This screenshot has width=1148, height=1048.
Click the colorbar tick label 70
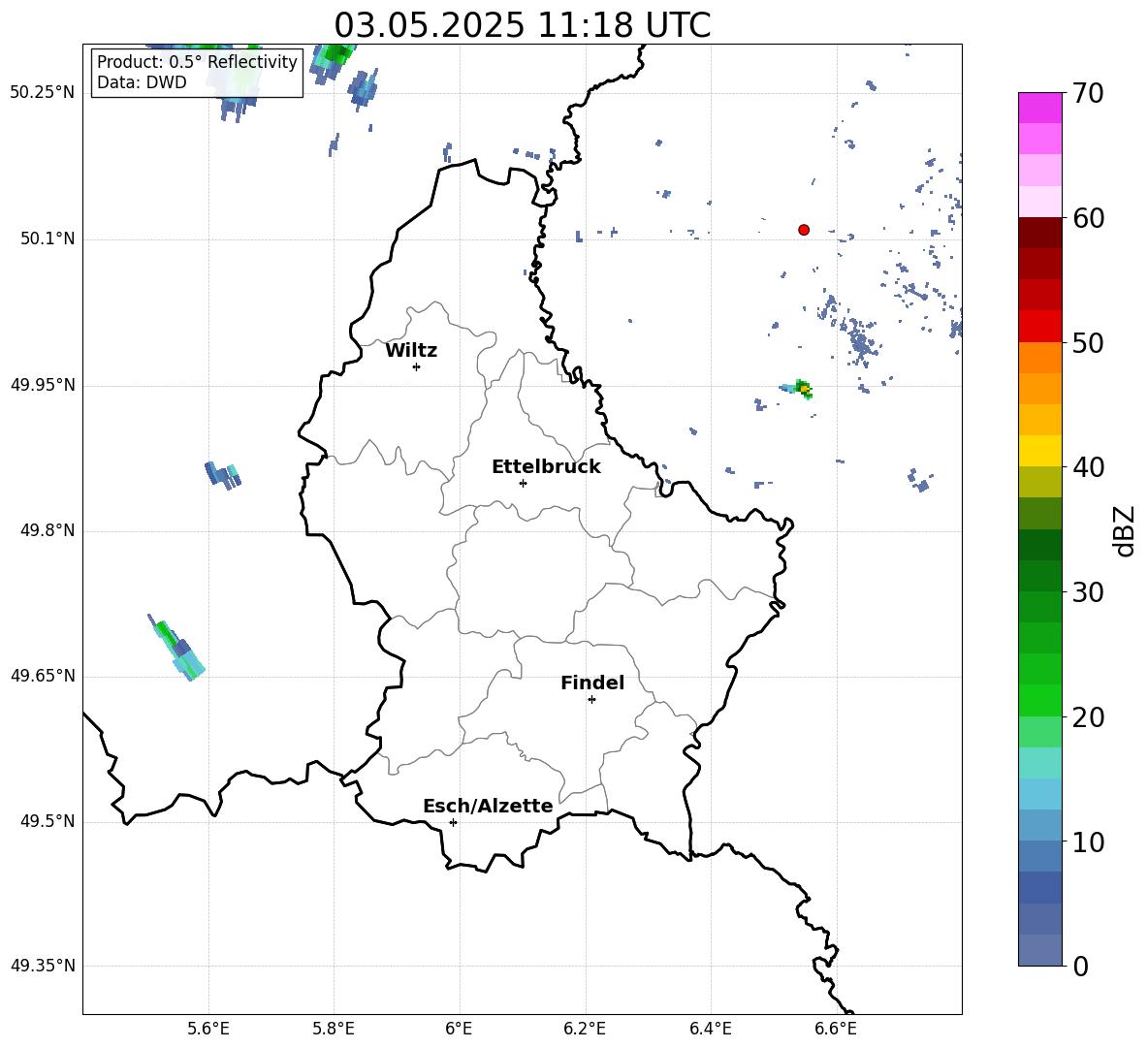click(x=1088, y=94)
